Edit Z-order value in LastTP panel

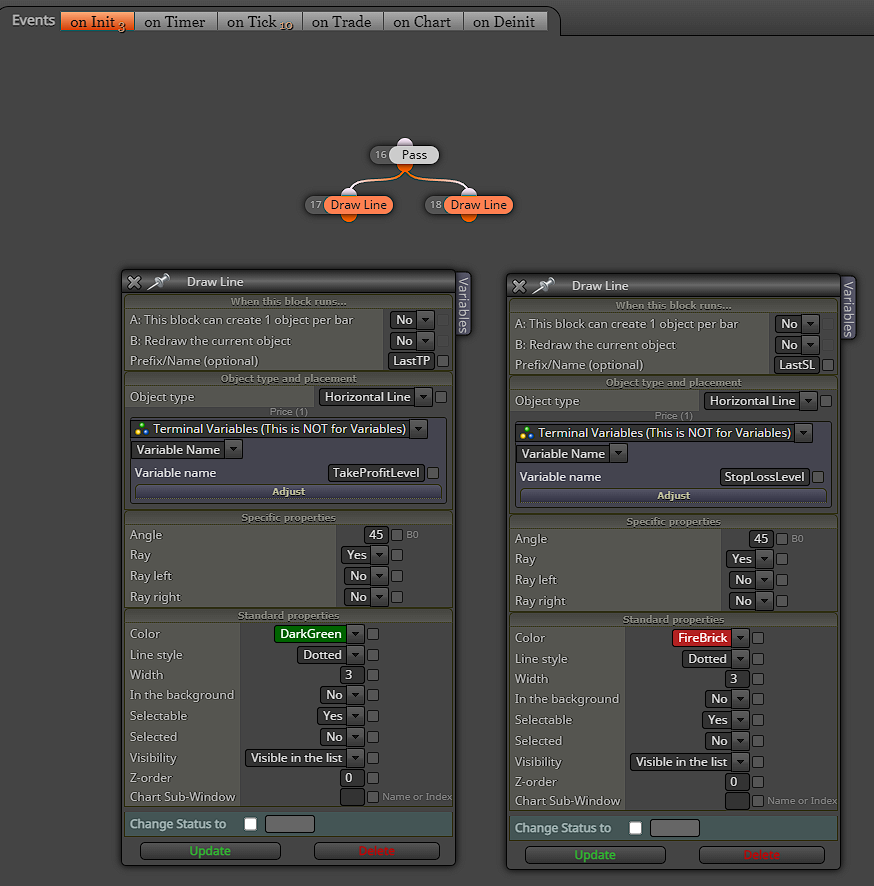(x=352, y=778)
